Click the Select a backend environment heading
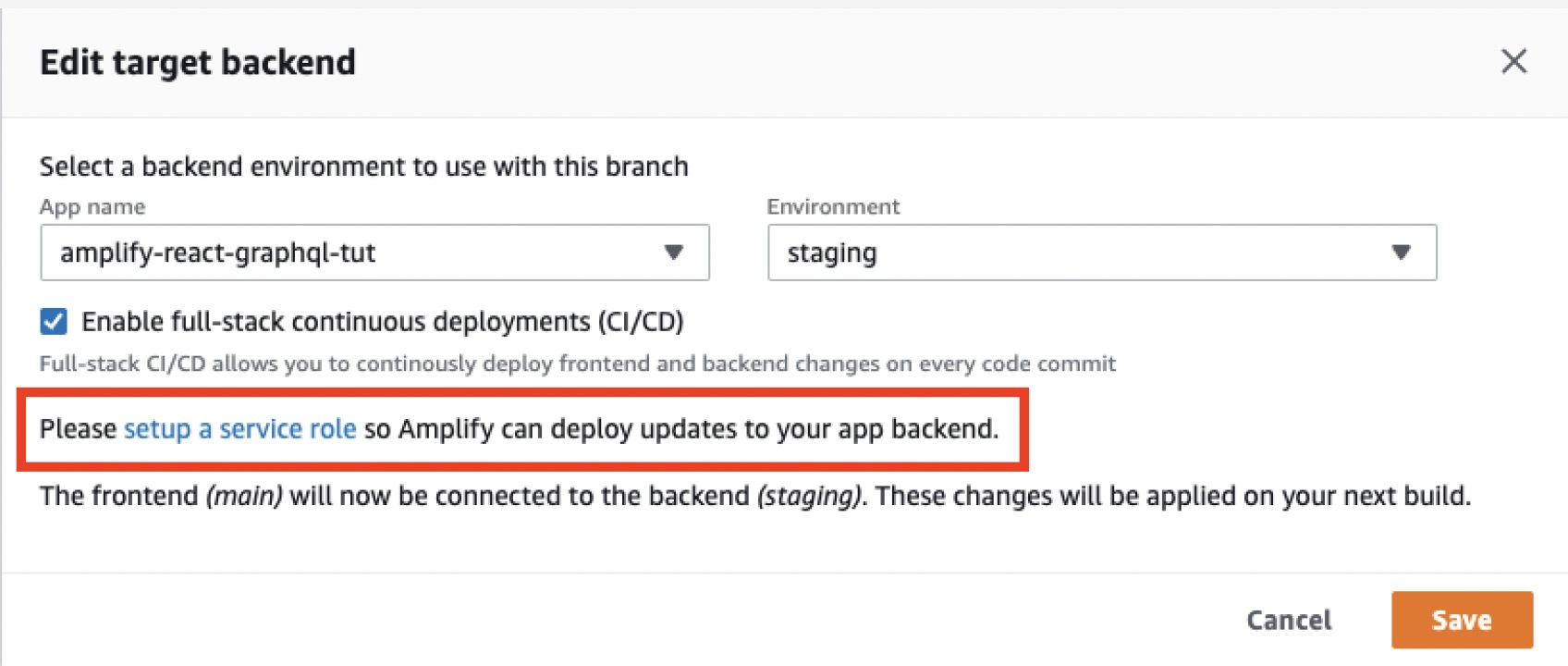 point(363,166)
